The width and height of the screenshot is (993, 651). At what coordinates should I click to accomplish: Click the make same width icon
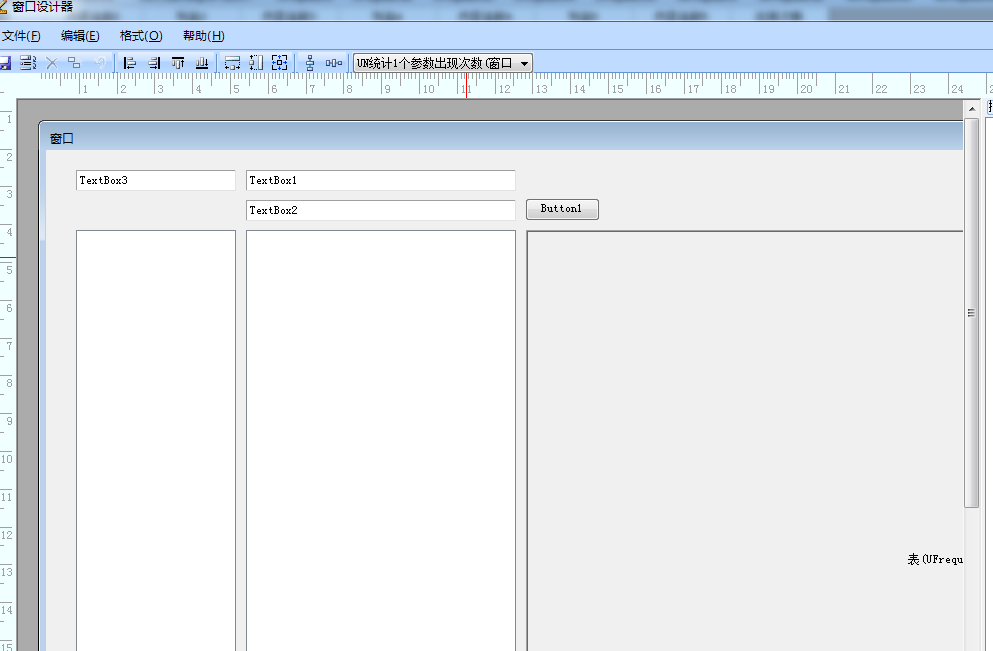pos(232,63)
